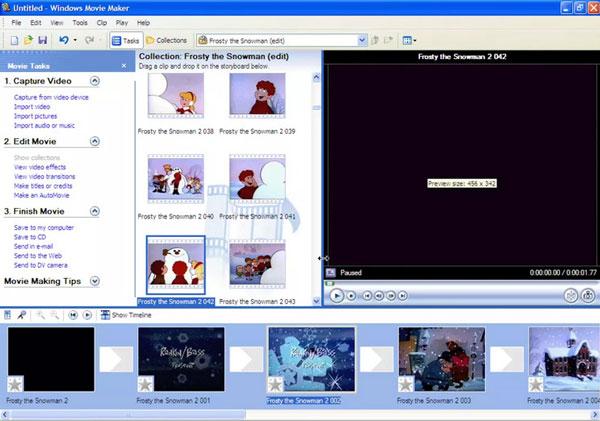Click the Take Picture camera icon
Viewport: 600px width, 421px height.
588,295
